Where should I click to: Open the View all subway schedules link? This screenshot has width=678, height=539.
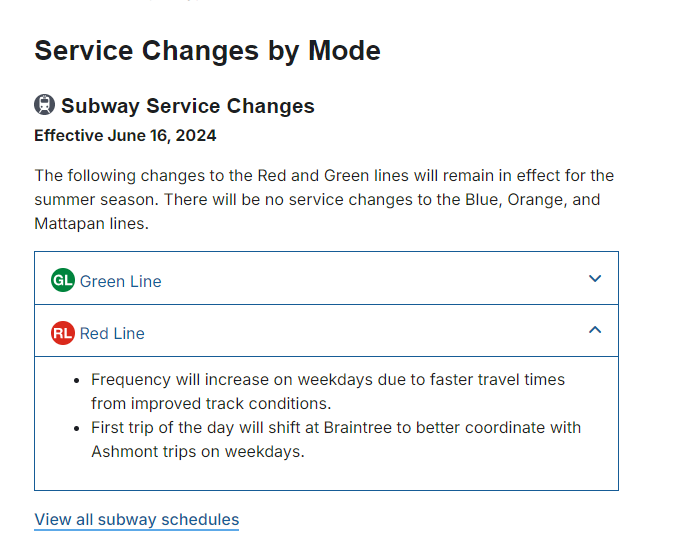(137, 520)
